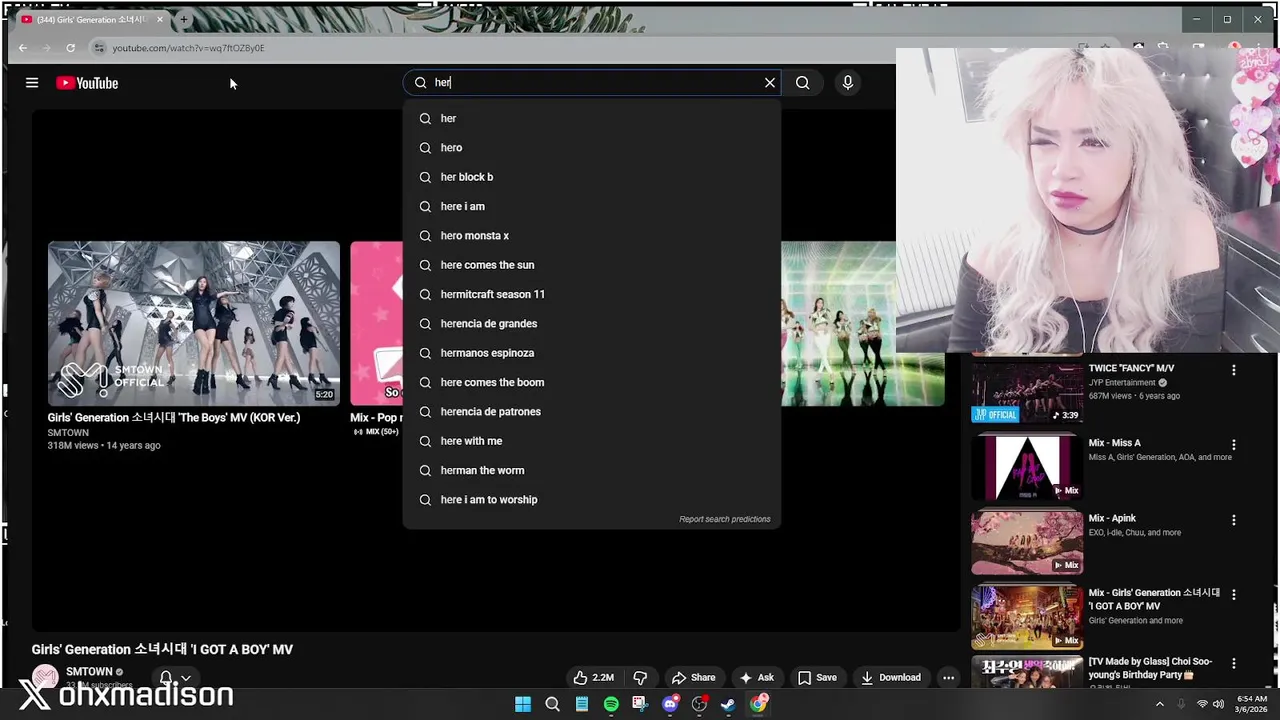This screenshot has height=720, width=1280.
Task: Choose 'here comes the boom' suggestion
Action: coord(592,382)
